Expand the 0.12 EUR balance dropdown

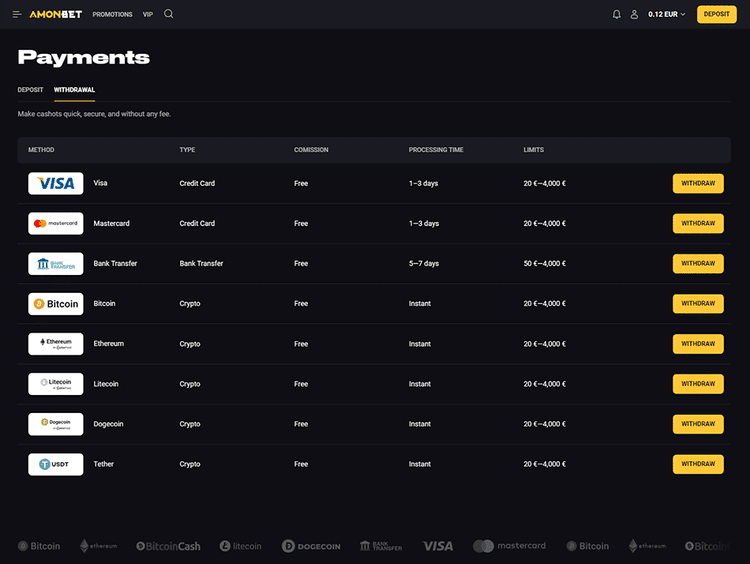[x=667, y=14]
